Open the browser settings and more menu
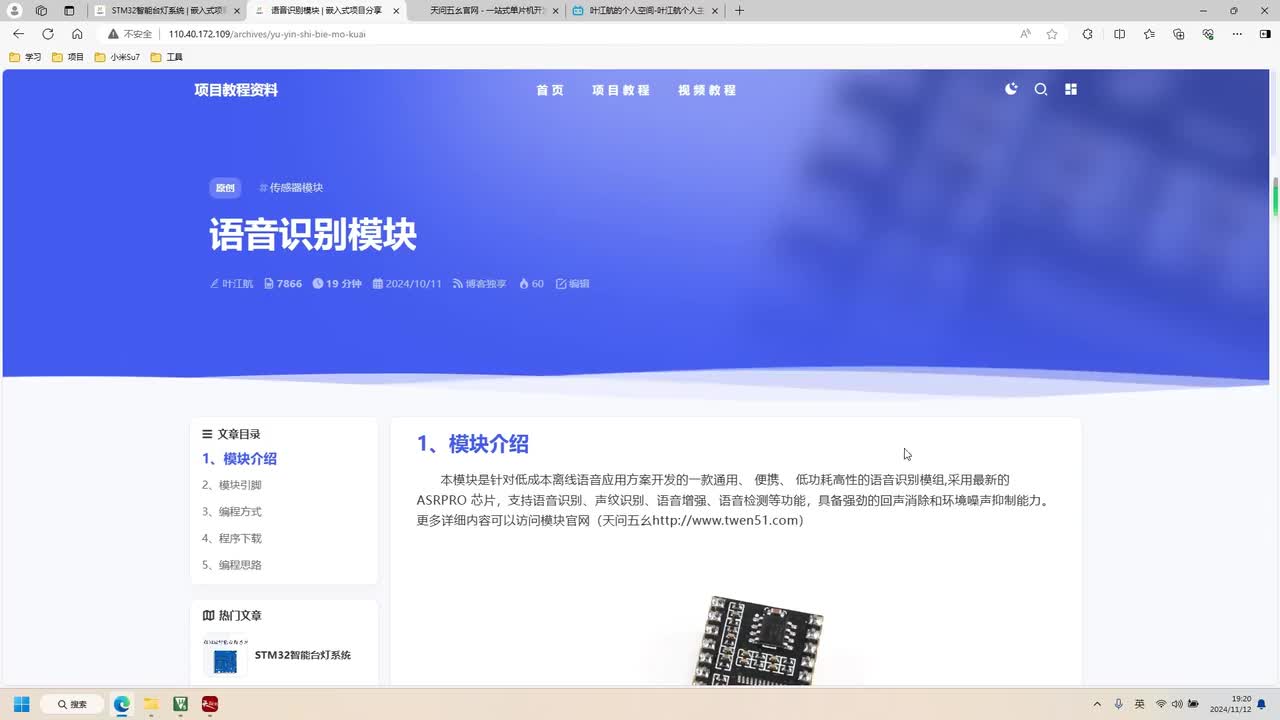1280x720 pixels. [1238, 34]
